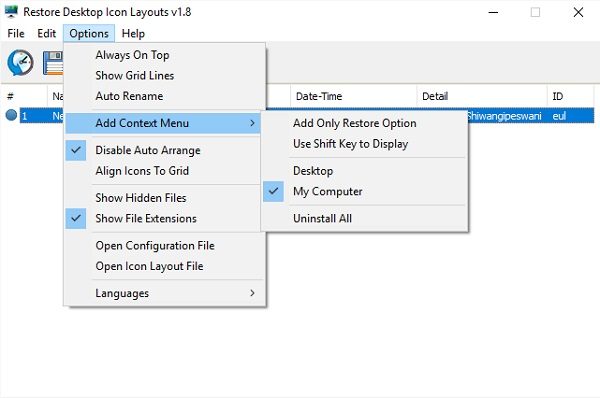Sort by the Detail column header

(482, 96)
